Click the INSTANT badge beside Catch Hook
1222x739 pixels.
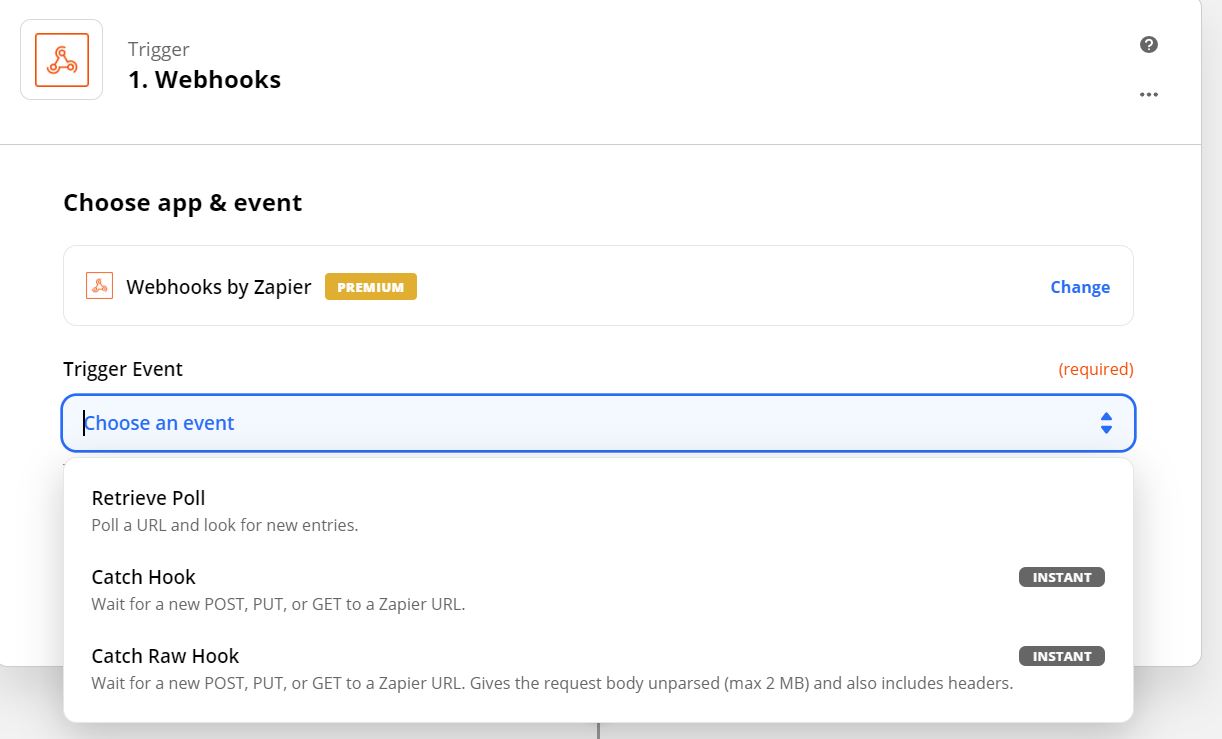[1062, 577]
